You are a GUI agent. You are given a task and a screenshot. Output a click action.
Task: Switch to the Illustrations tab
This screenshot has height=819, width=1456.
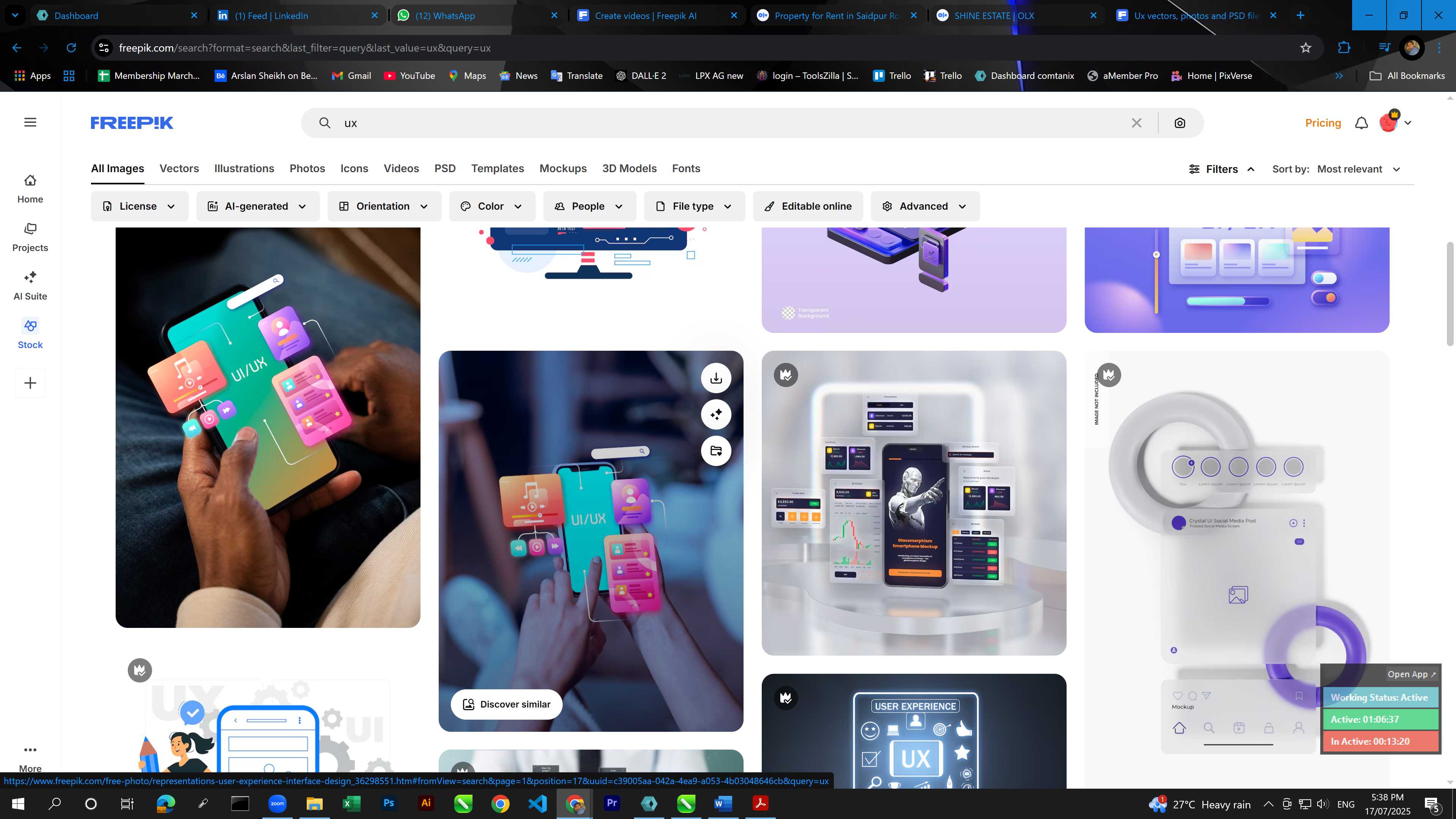(244, 168)
